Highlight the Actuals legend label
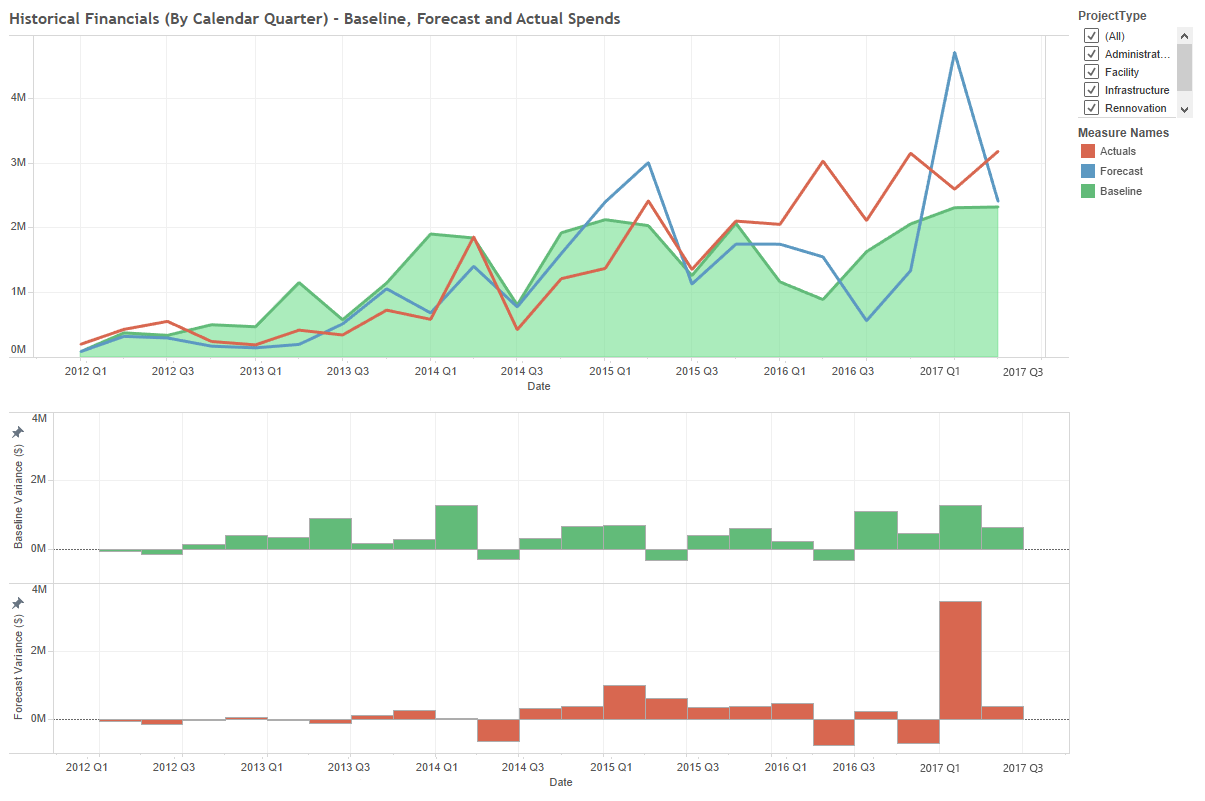1205x801 pixels. pyautogui.click(x=1118, y=151)
